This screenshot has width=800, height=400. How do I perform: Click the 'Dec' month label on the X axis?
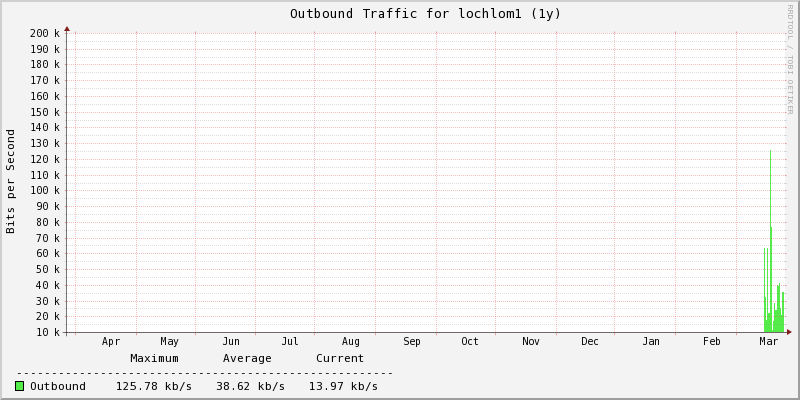[590, 342]
